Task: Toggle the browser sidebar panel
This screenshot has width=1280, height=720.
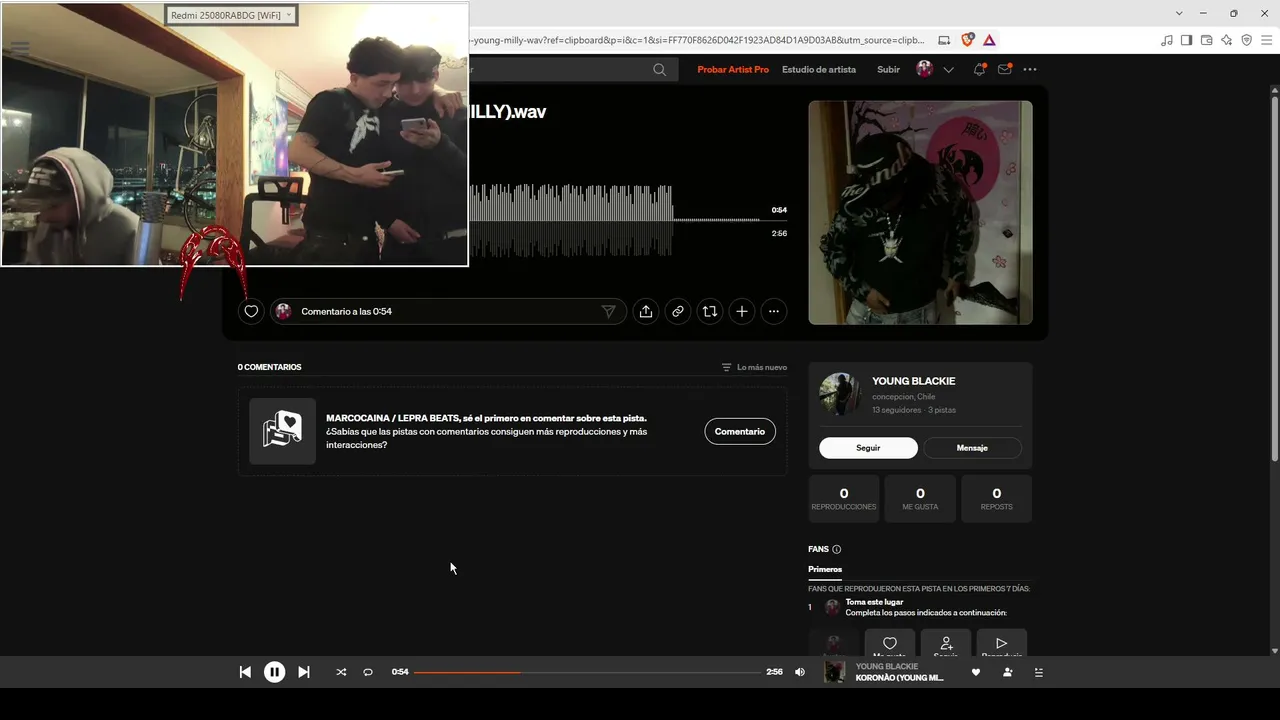Action: point(1186,40)
